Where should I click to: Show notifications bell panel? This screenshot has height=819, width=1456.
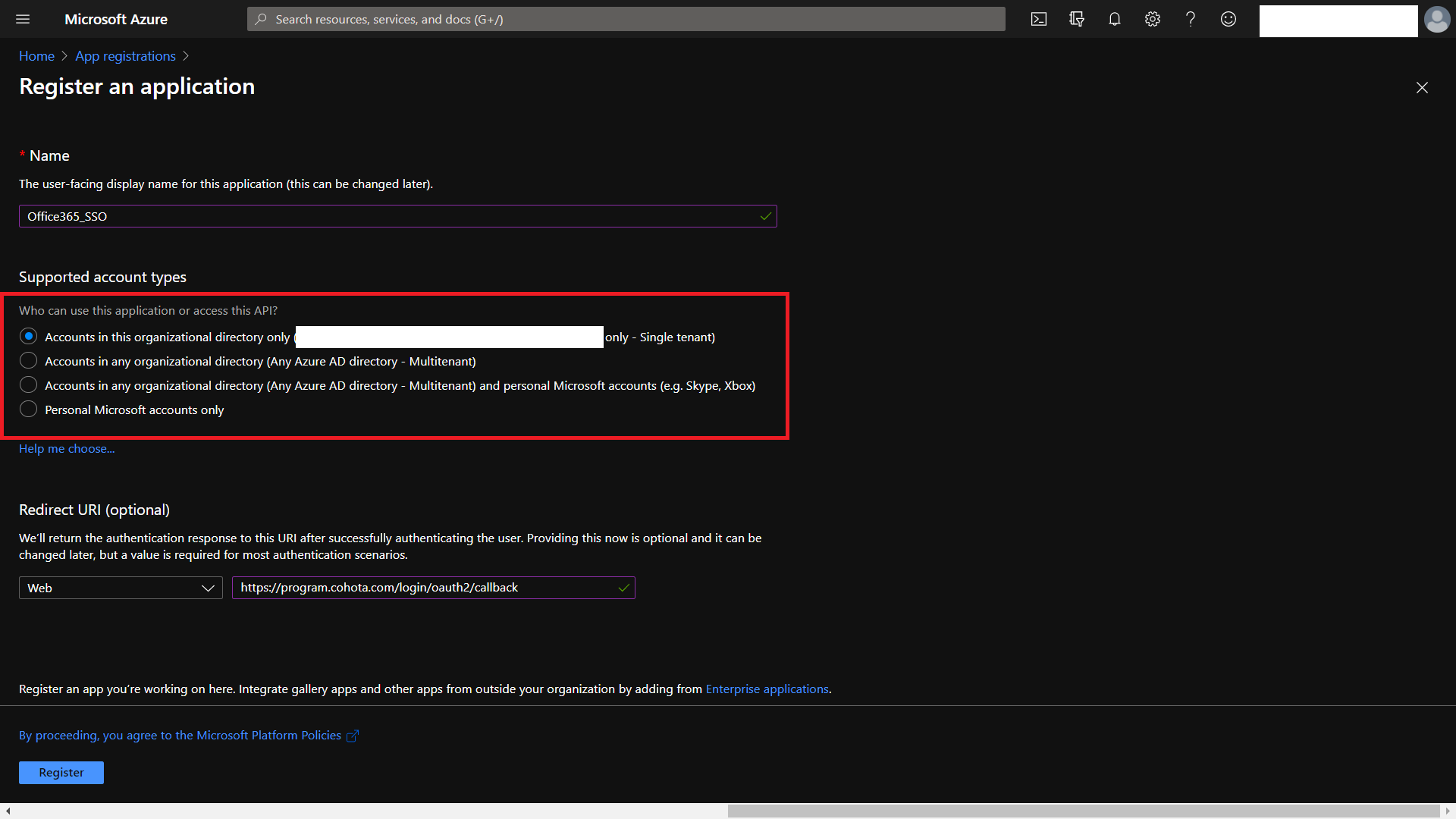coord(1115,19)
